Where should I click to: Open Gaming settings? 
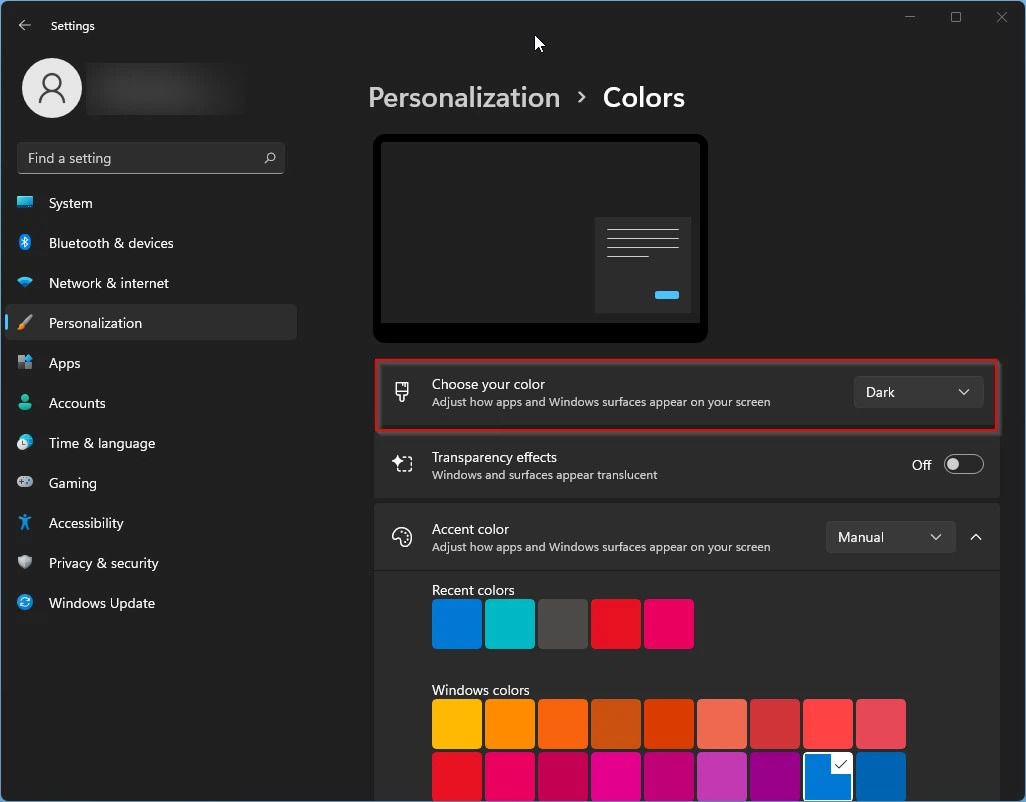(150, 483)
